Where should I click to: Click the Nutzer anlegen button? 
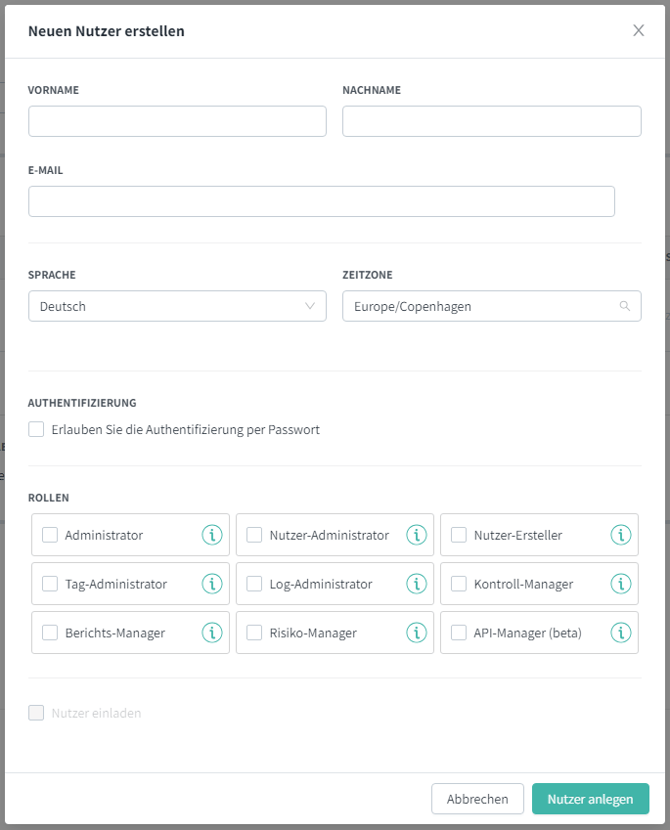[x=590, y=799]
